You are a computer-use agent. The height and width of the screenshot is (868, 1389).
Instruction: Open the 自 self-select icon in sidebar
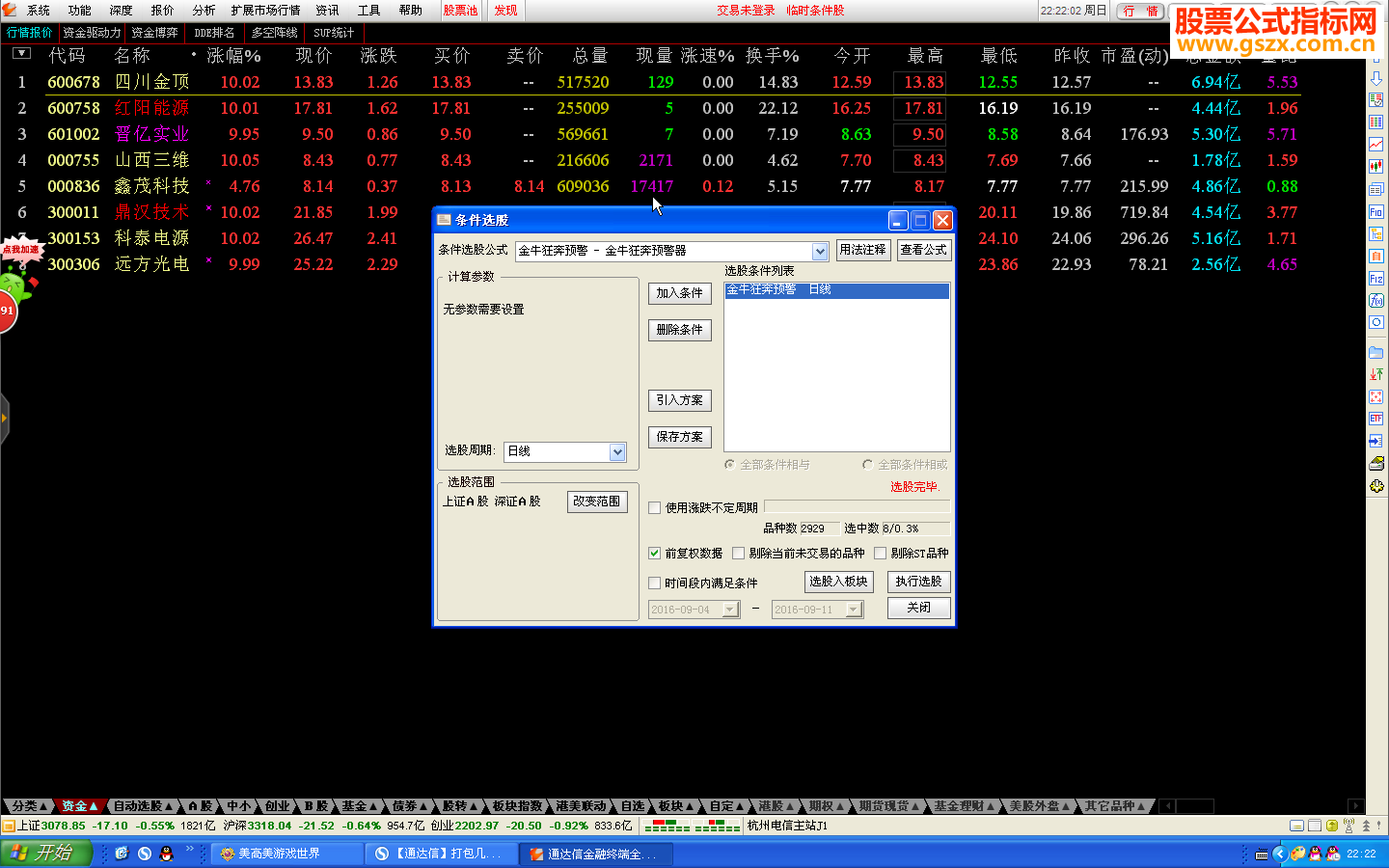tap(1376, 256)
